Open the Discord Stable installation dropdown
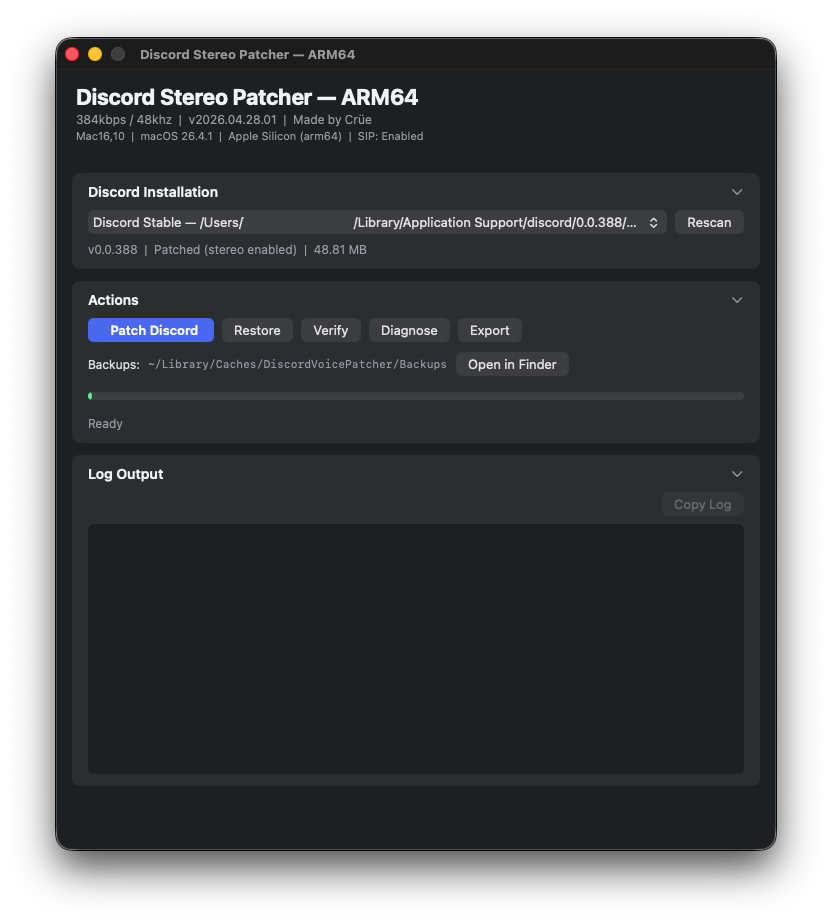The width and height of the screenshot is (832, 924). click(377, 222)
